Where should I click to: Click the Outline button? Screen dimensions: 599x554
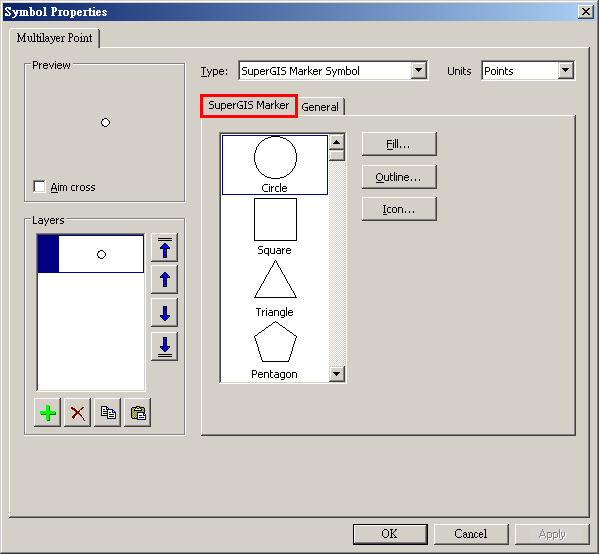tap(399, 177)
